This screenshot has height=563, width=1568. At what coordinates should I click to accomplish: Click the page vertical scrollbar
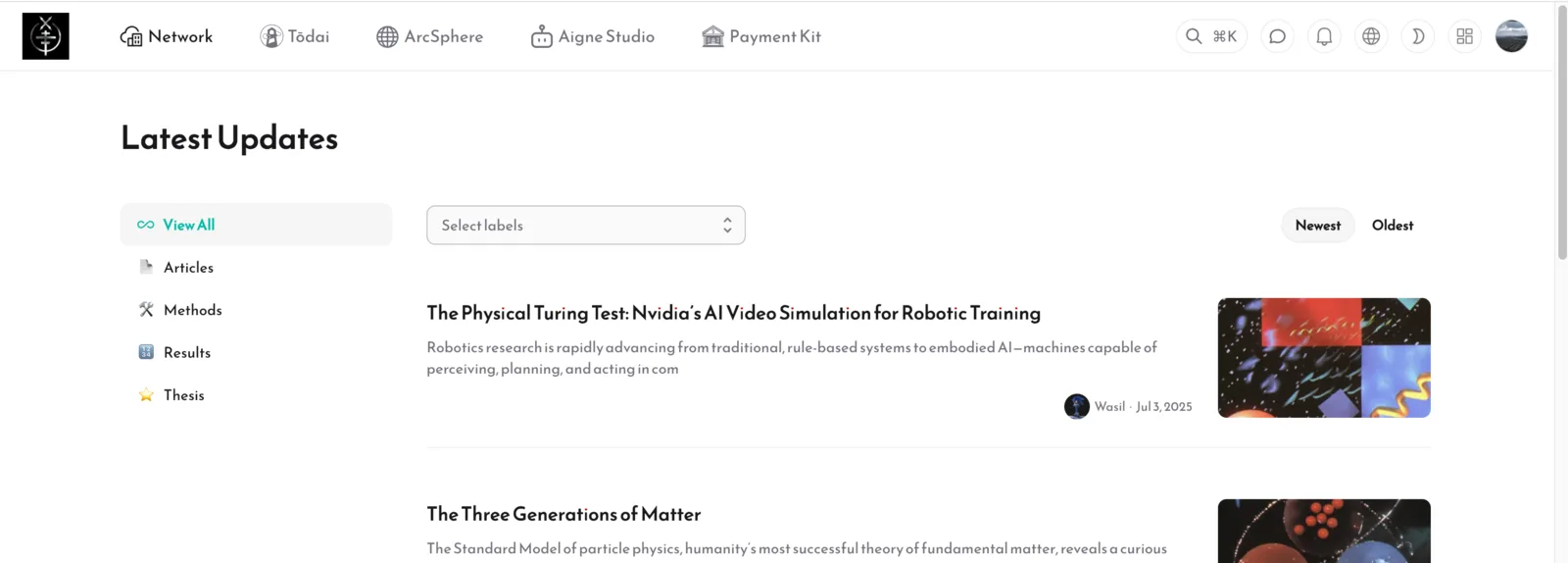(1562, 132)
